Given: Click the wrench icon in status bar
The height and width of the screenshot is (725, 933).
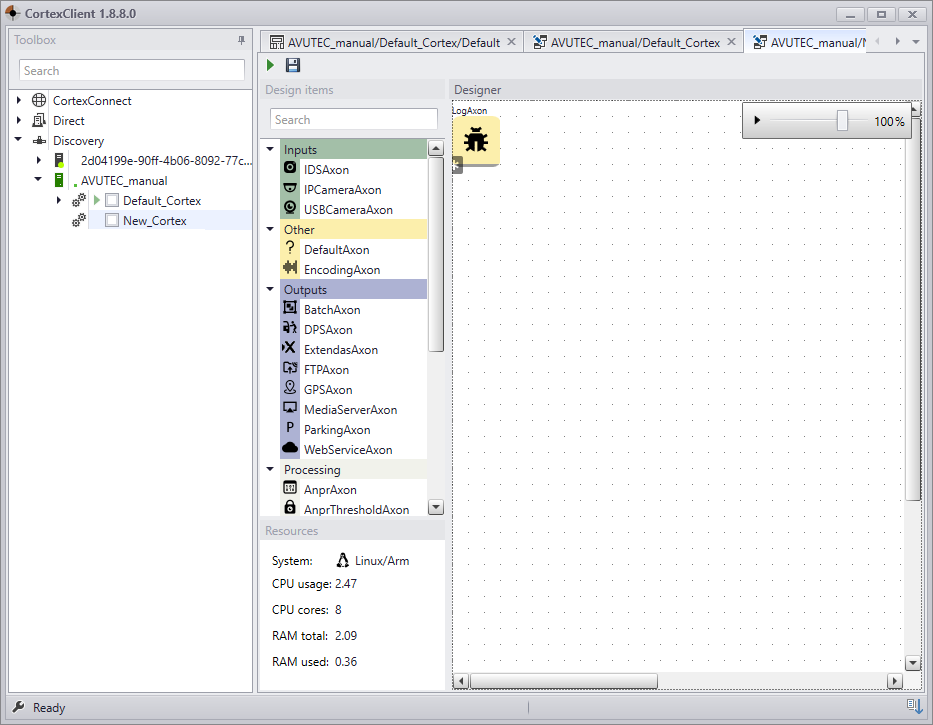Looking at the screenshot, I should coord(18,707).
